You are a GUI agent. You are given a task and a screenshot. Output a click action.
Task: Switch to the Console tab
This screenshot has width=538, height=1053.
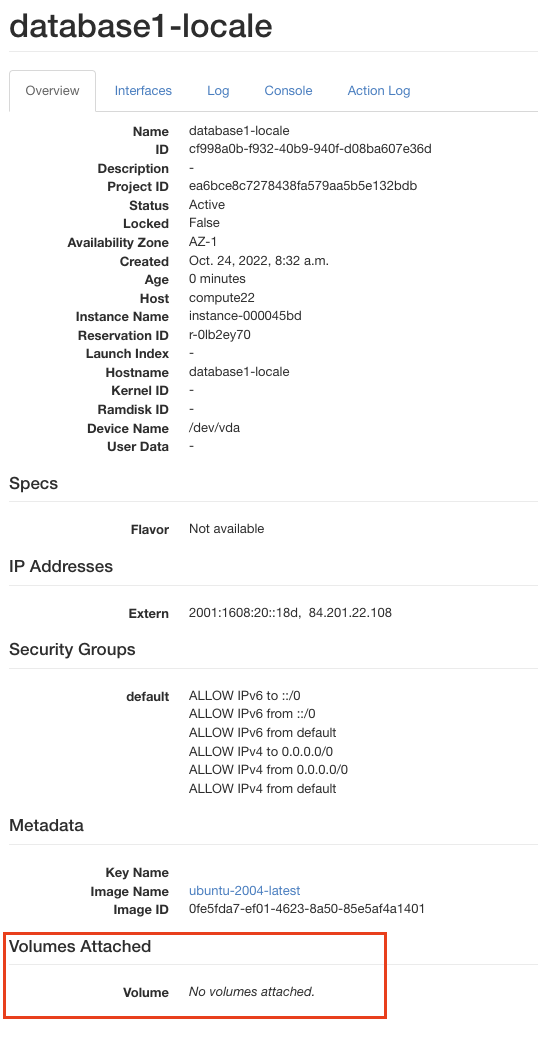288,91
